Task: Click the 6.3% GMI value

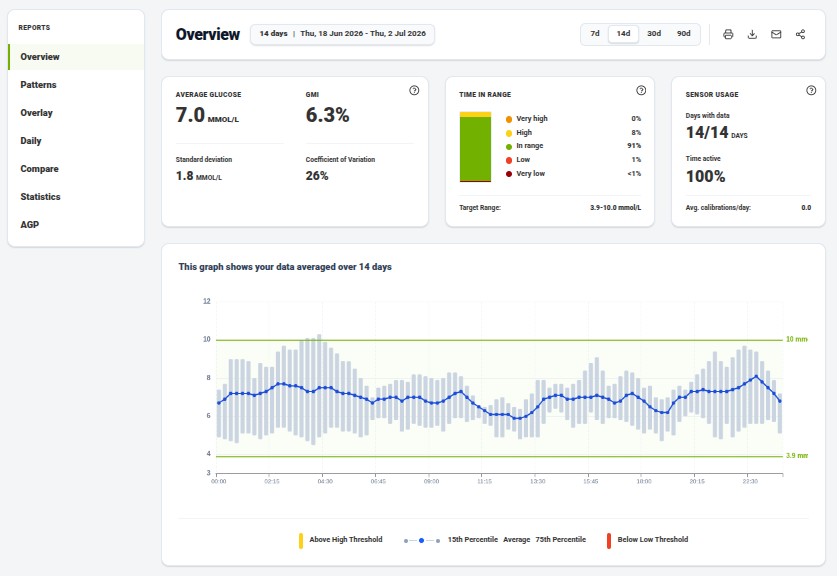Action: point(327,115)
